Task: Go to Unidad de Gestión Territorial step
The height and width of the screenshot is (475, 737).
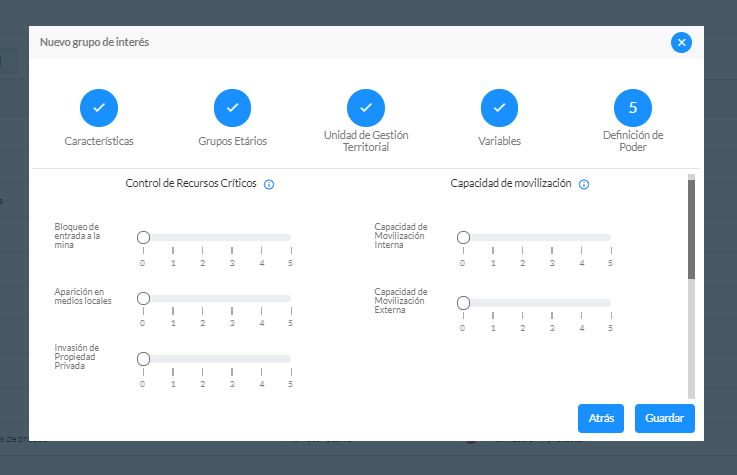Action: (366, 108)
